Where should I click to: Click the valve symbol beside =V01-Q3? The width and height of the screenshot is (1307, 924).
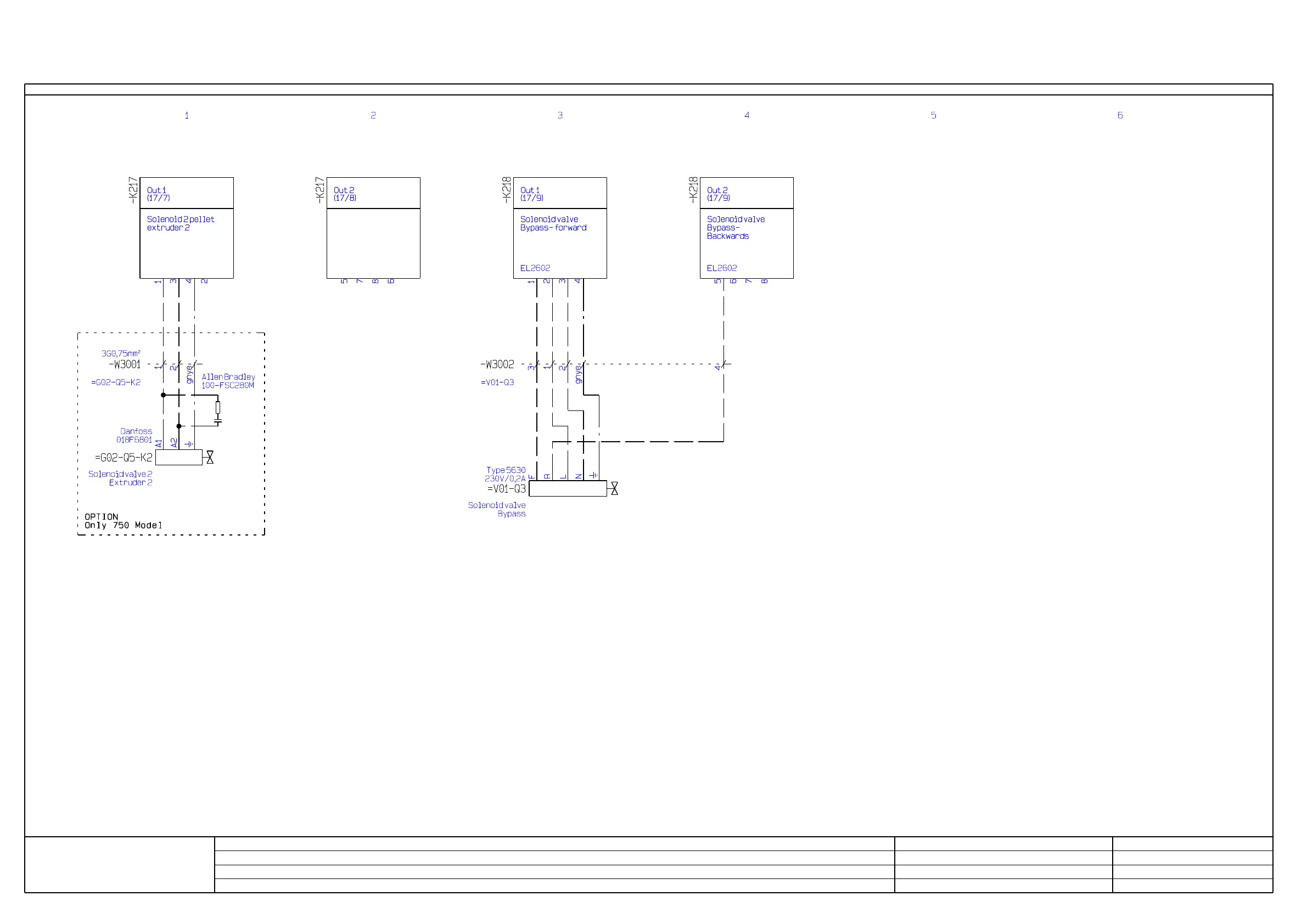point(614,489)
